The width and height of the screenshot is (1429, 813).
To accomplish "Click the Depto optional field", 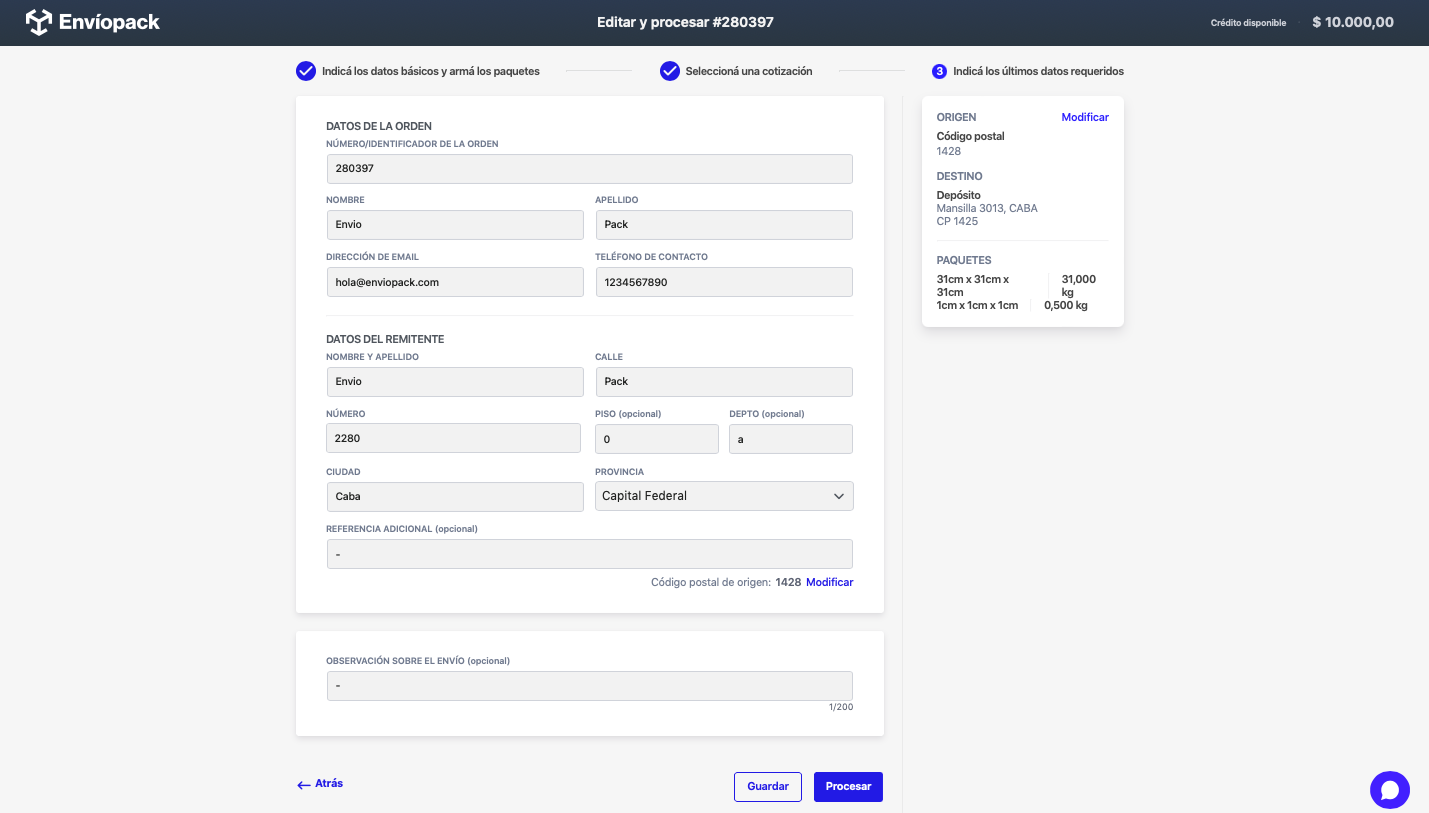I will coord(791,439).
